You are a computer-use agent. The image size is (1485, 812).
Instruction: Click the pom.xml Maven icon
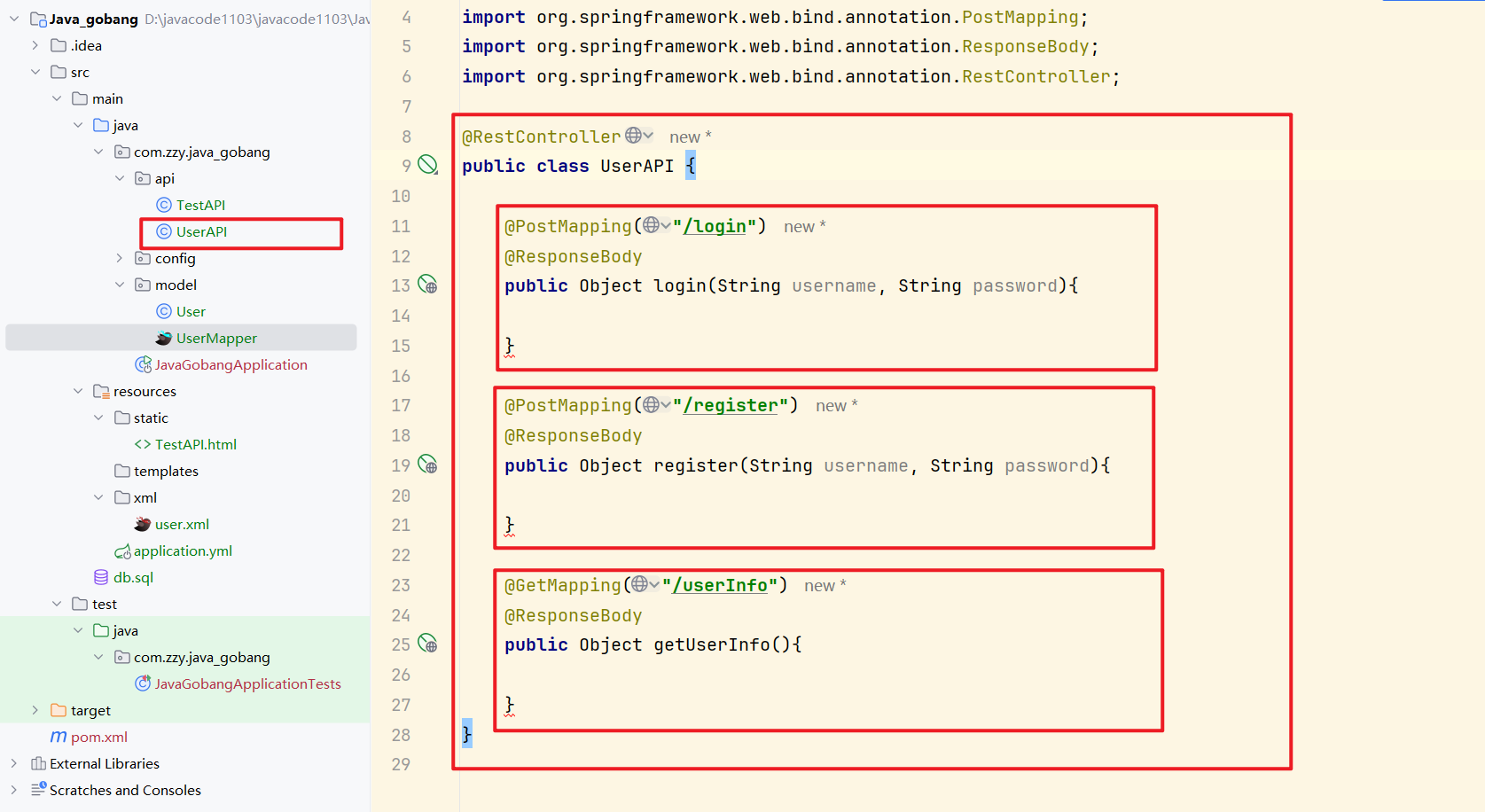[59, 737]
